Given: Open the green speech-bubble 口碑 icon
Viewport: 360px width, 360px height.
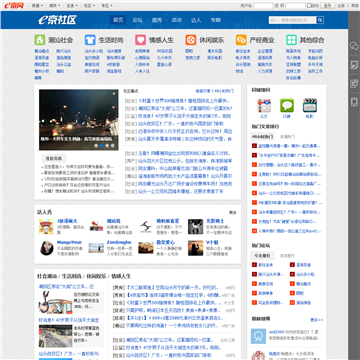Looking at the screenshot, I should click(x=287, y=106).
